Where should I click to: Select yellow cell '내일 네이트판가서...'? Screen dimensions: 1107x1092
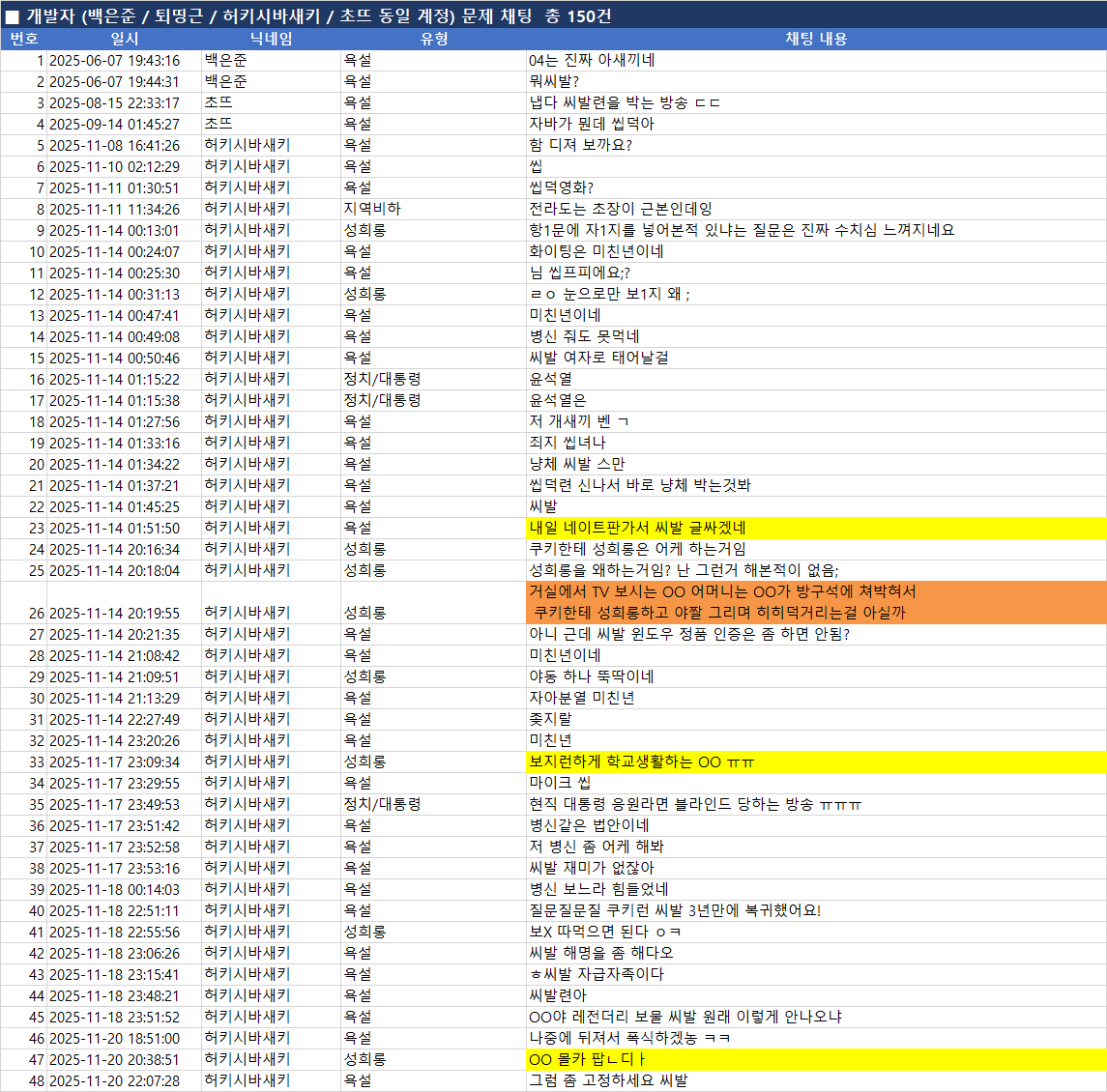click(x=816, y=528)
